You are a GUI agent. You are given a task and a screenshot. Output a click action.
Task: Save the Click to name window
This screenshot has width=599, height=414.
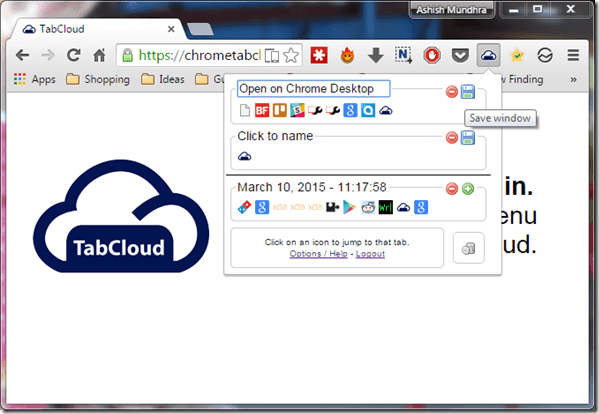(468, 137)
